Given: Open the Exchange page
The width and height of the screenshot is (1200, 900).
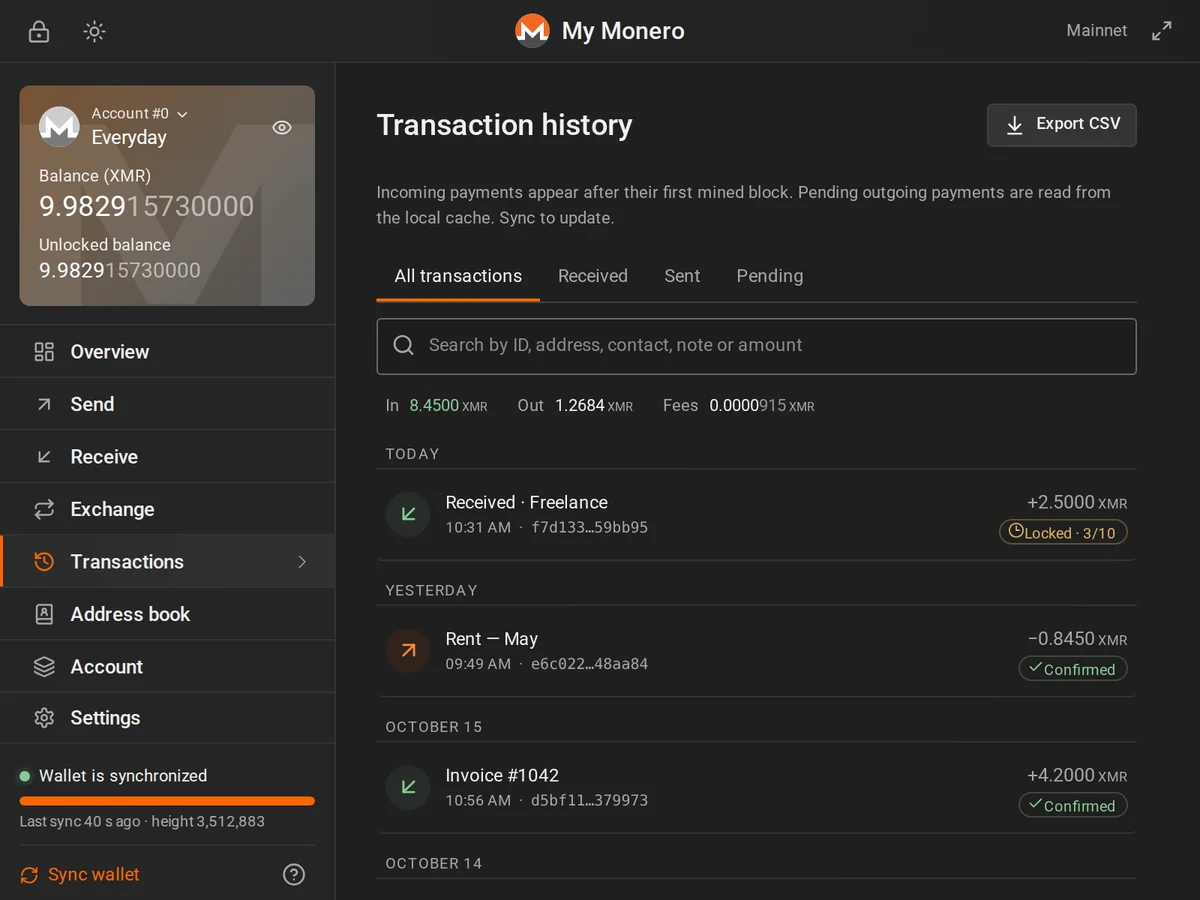Looking at the screenshot, I should click(x=167, y=509).
